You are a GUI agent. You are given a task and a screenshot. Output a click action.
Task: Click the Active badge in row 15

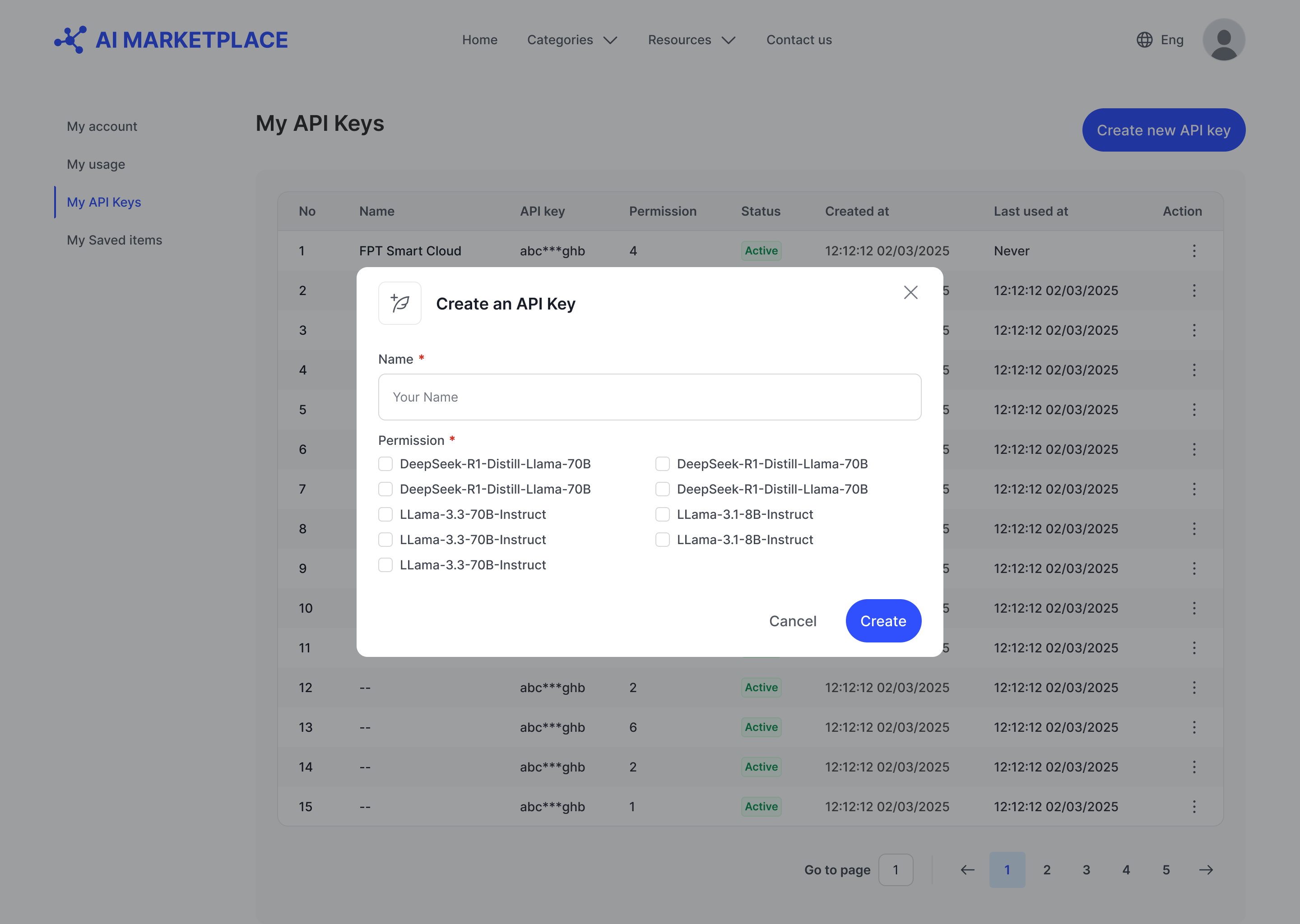point(761,807)
